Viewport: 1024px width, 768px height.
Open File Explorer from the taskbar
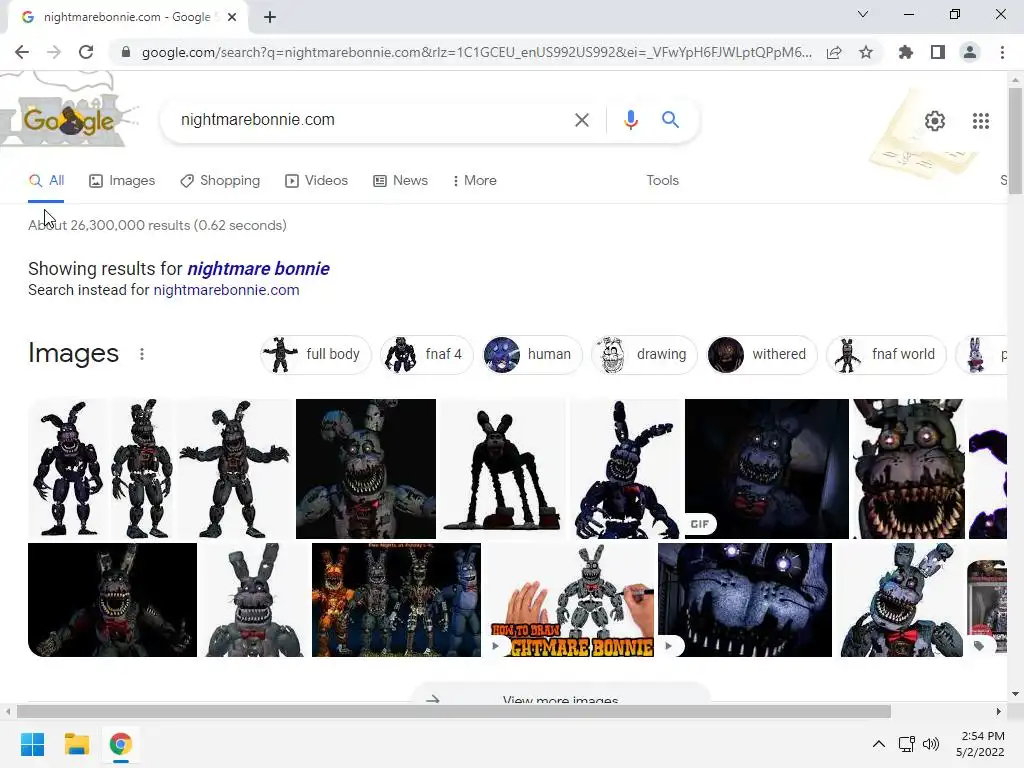[76, 744]
